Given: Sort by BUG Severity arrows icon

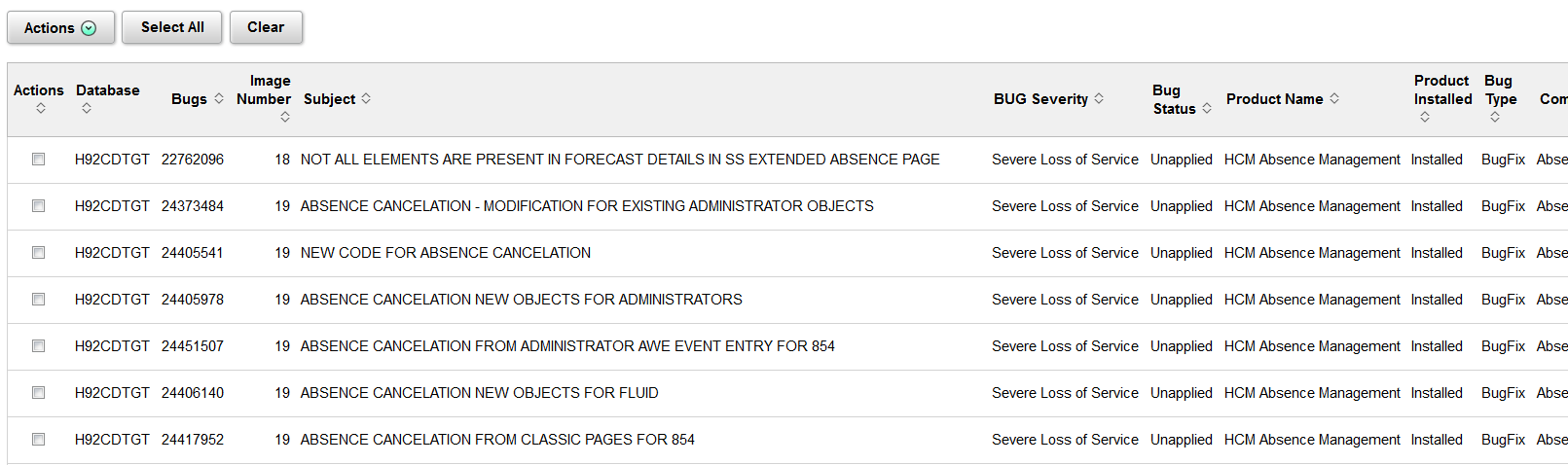Looking at the screenshot, I should pyautogui.click(x=1099, y=98).
